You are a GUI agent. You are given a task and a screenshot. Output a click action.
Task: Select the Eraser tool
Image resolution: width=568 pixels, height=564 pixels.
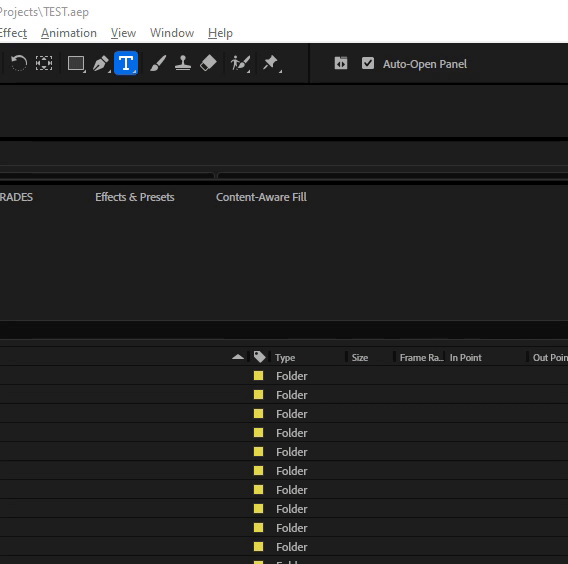208,63
